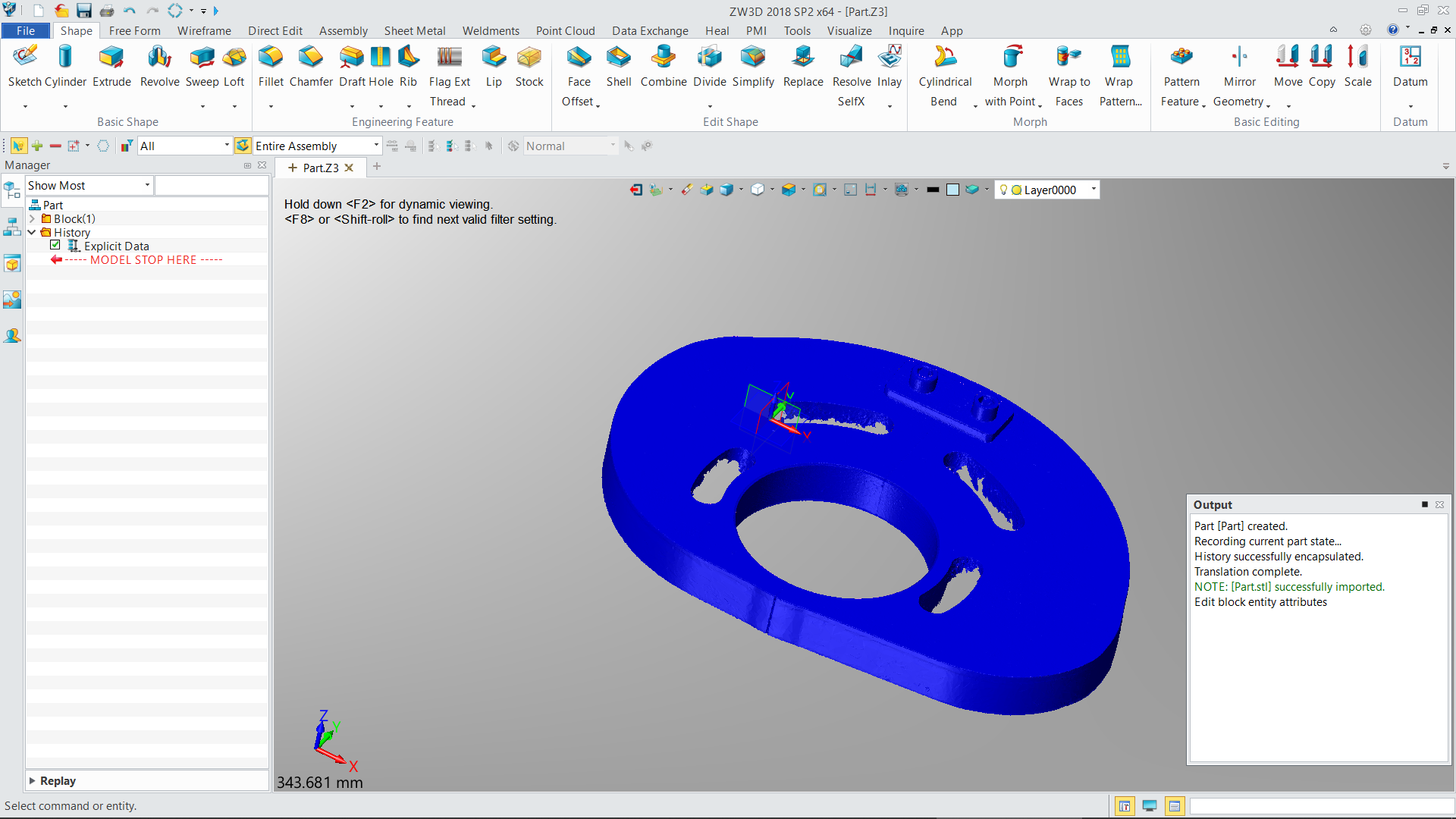Click the black color swatch in the view toolbar

coord(933,190)
